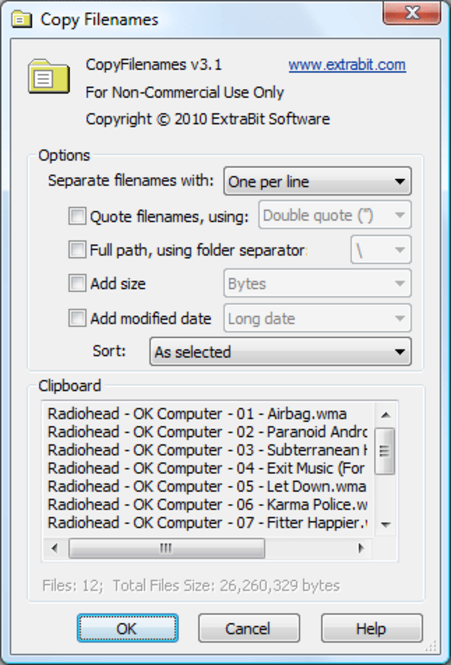Open the Bytes size unit dropdown
The height and width of the screenshot is (665, 451).
click(x=317, y=283)
